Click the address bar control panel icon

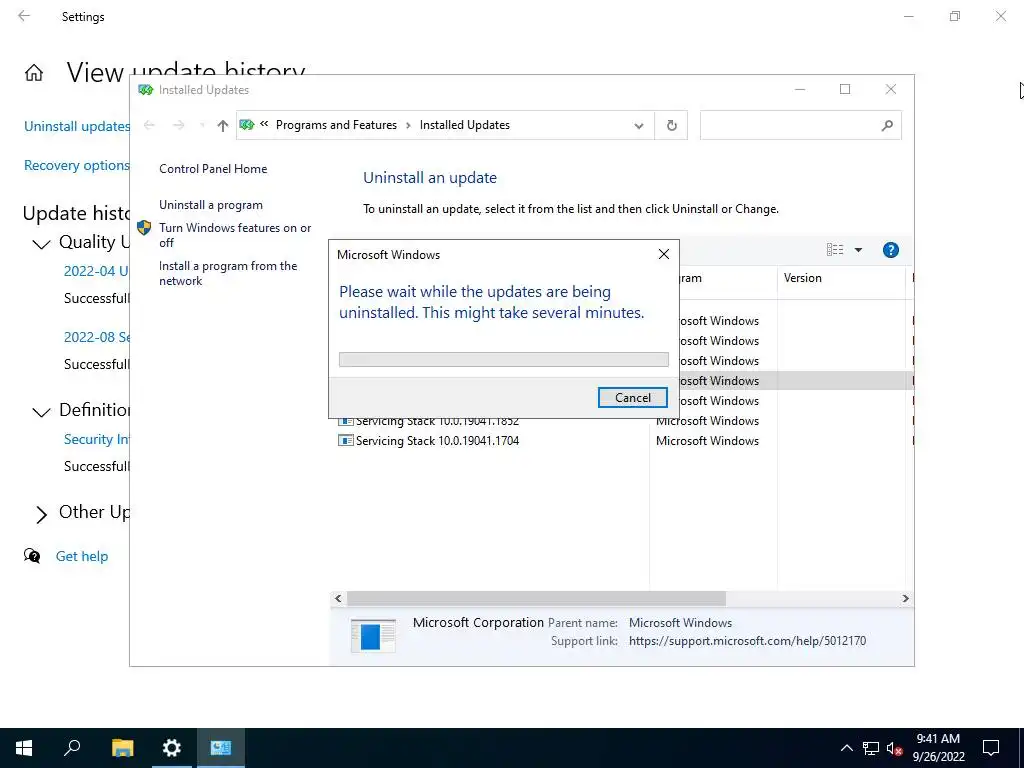247,125
